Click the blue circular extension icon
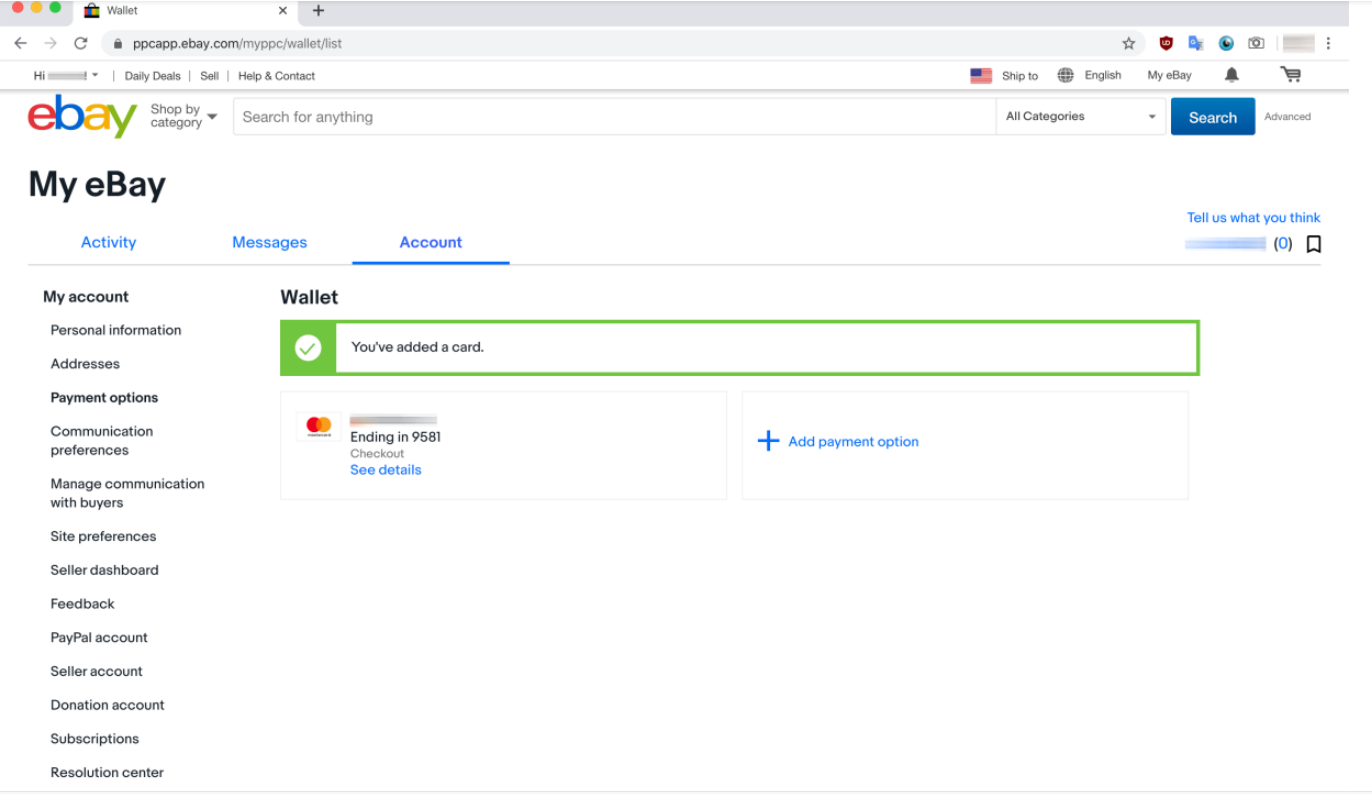Screen dimensions: 1372x794 coord(1226,43)
